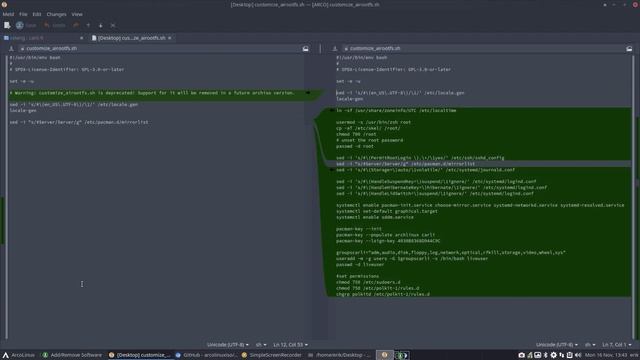Click 'systemctl enable sddm.service' line in right pane

click(375, 217)
